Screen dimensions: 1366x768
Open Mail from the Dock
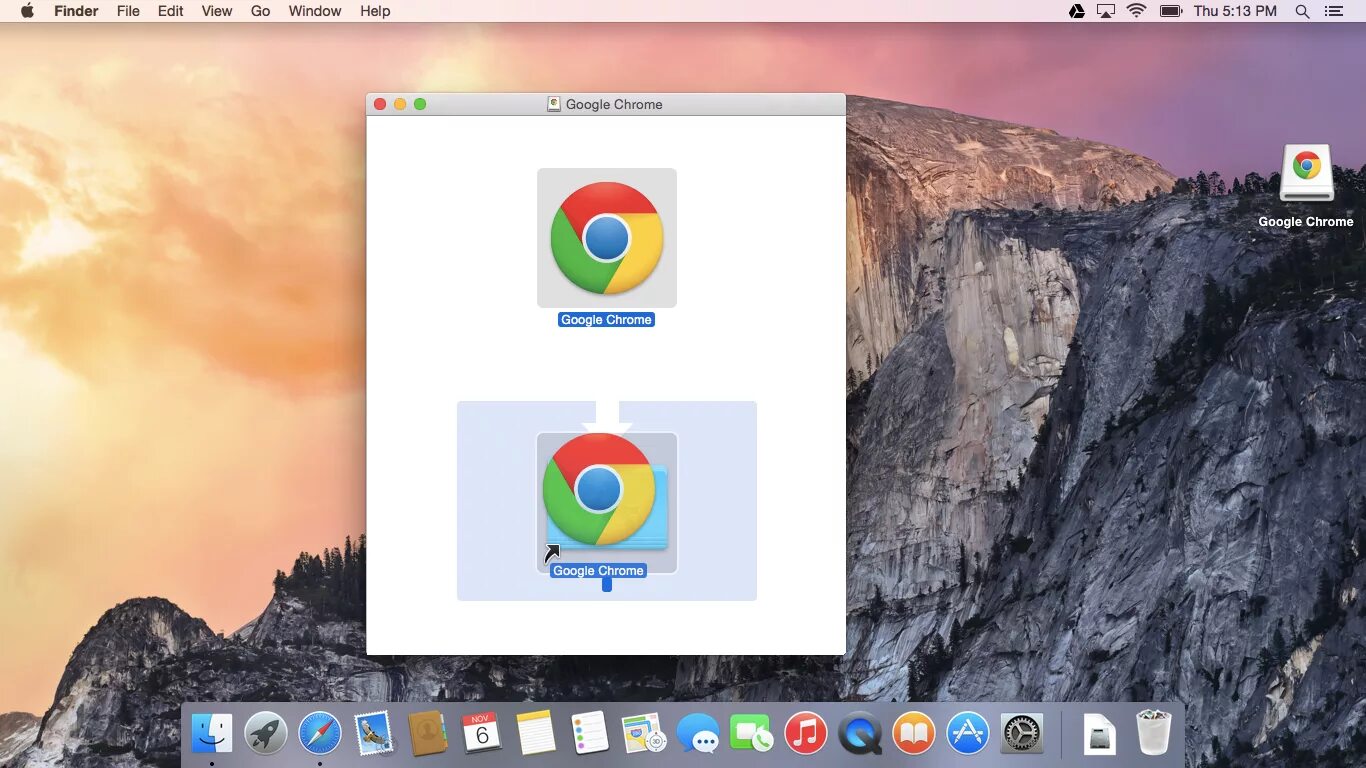click(x=374, y=734)
